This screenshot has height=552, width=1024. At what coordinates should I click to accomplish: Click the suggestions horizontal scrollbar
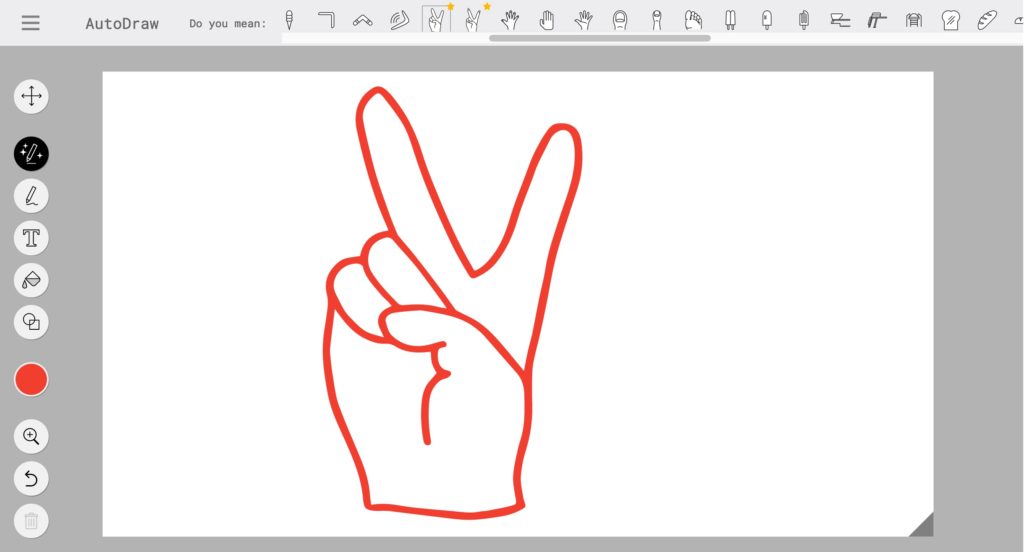pos(599,38)
